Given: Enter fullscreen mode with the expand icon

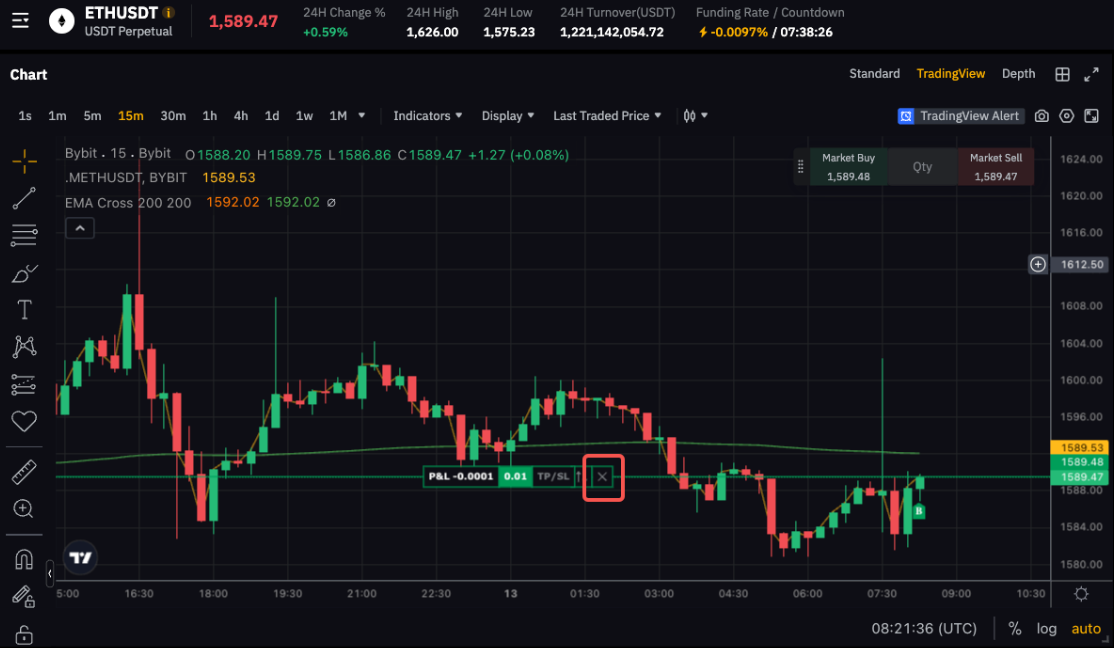Looking at the screenshot, I should point(1093,73).
